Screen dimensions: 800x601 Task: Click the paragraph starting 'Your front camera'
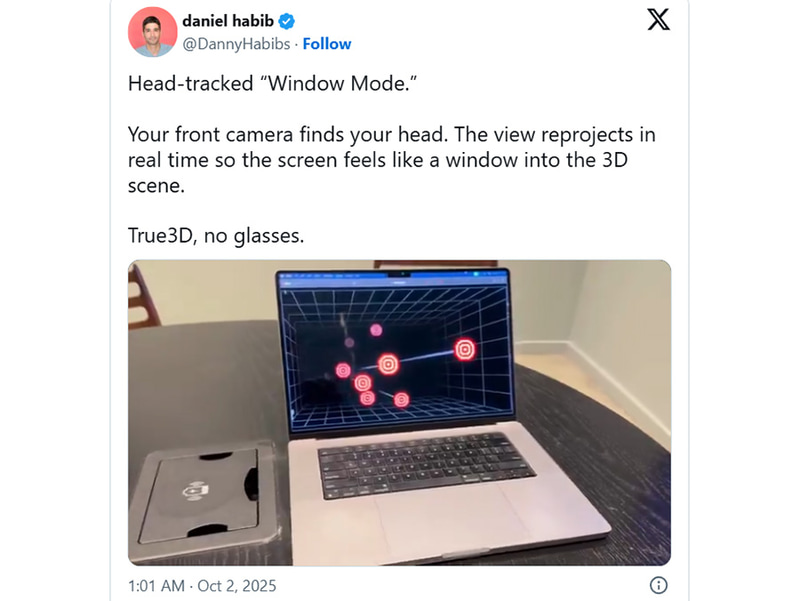pyautogui.click(x=391, y=160)
